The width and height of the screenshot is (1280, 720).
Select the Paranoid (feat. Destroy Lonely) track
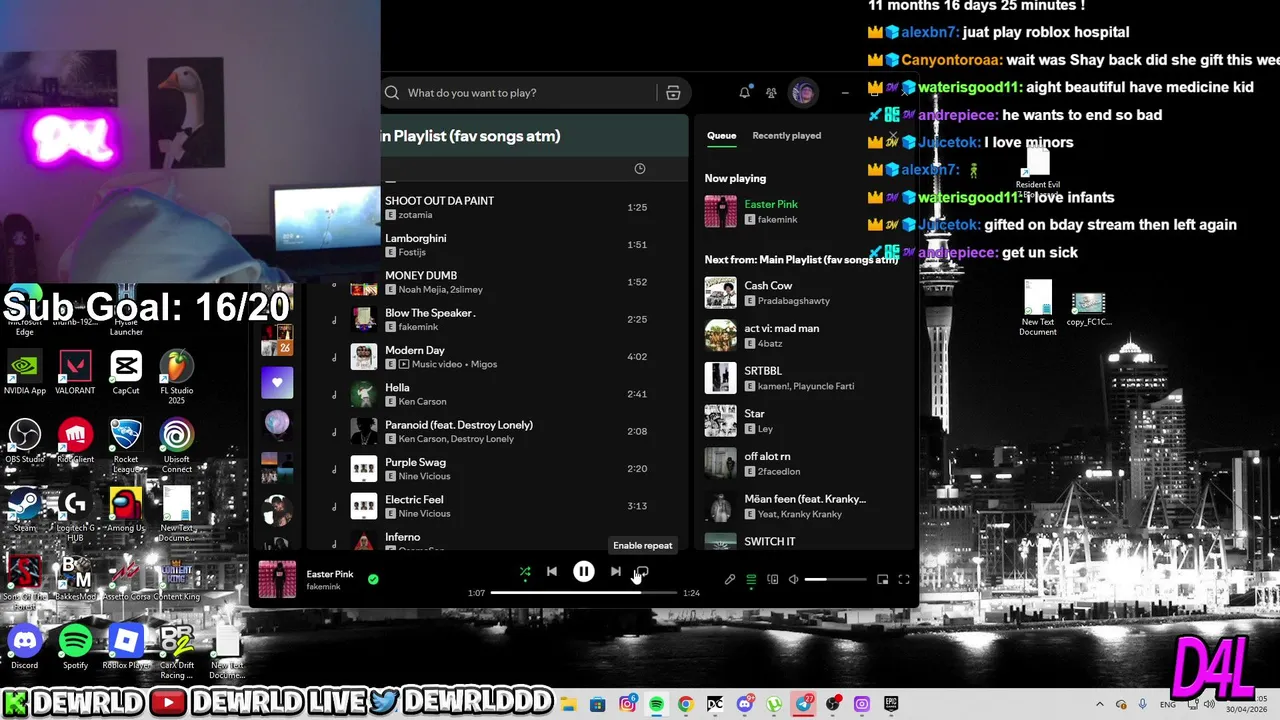(500, 431)
